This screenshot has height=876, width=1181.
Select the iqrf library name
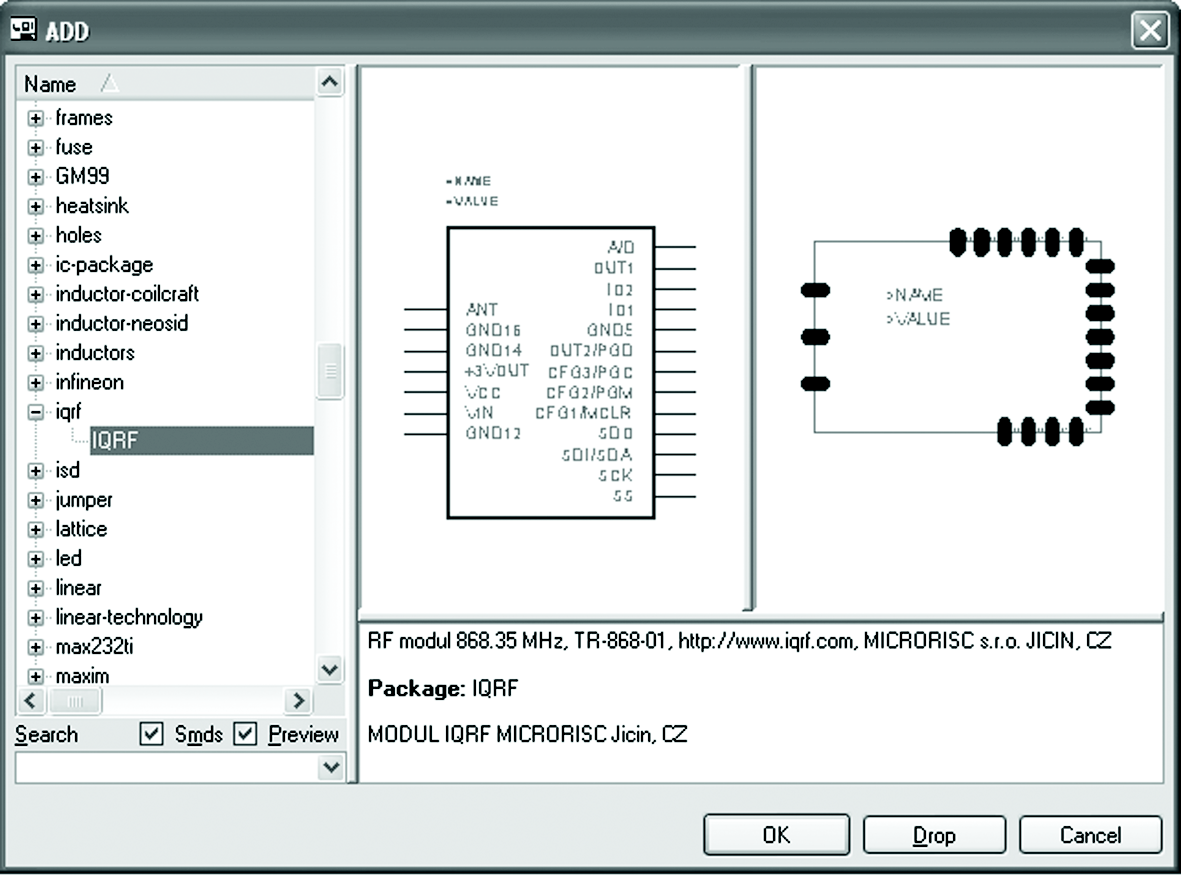point(68,412)
